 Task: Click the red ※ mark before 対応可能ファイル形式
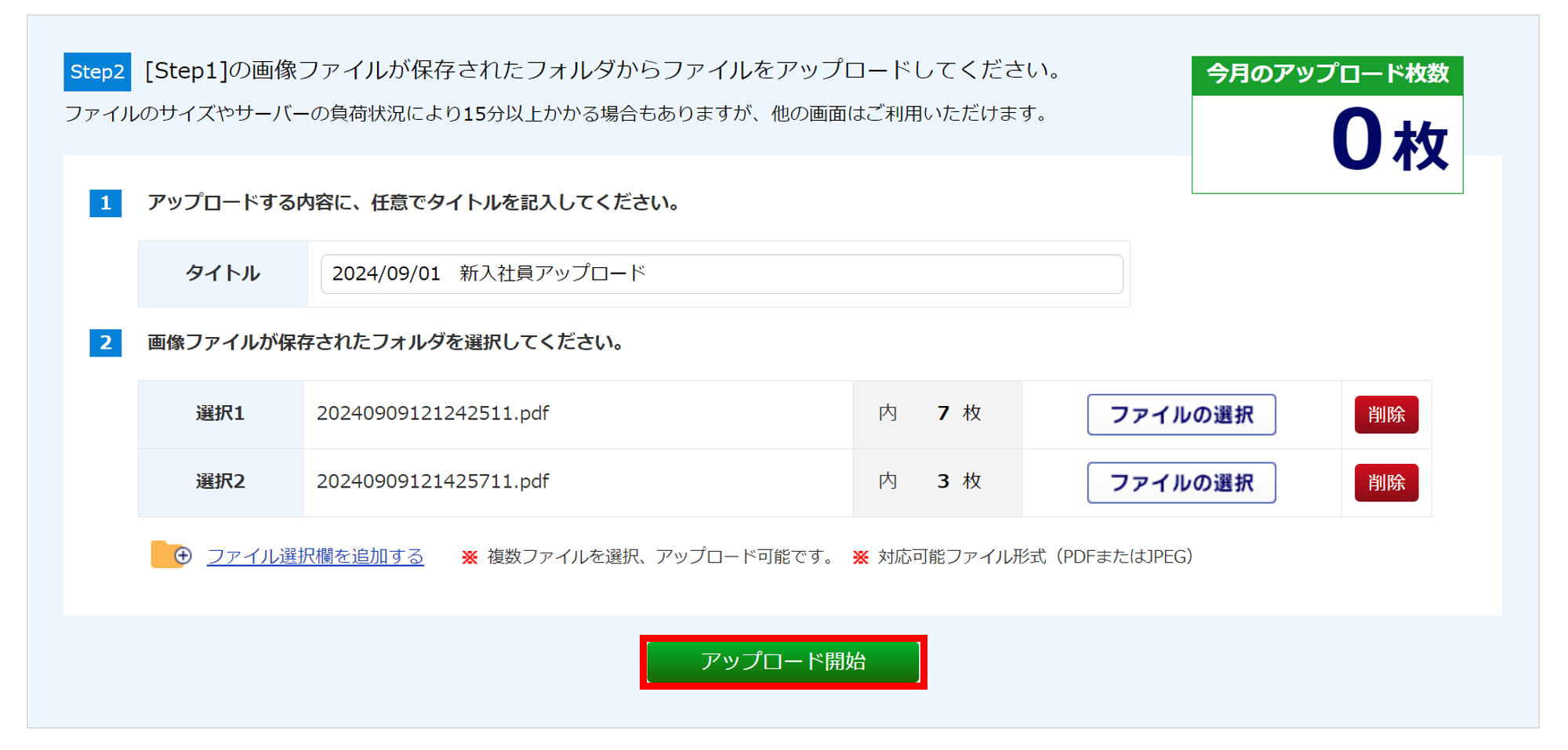click(x=860, y=557)
